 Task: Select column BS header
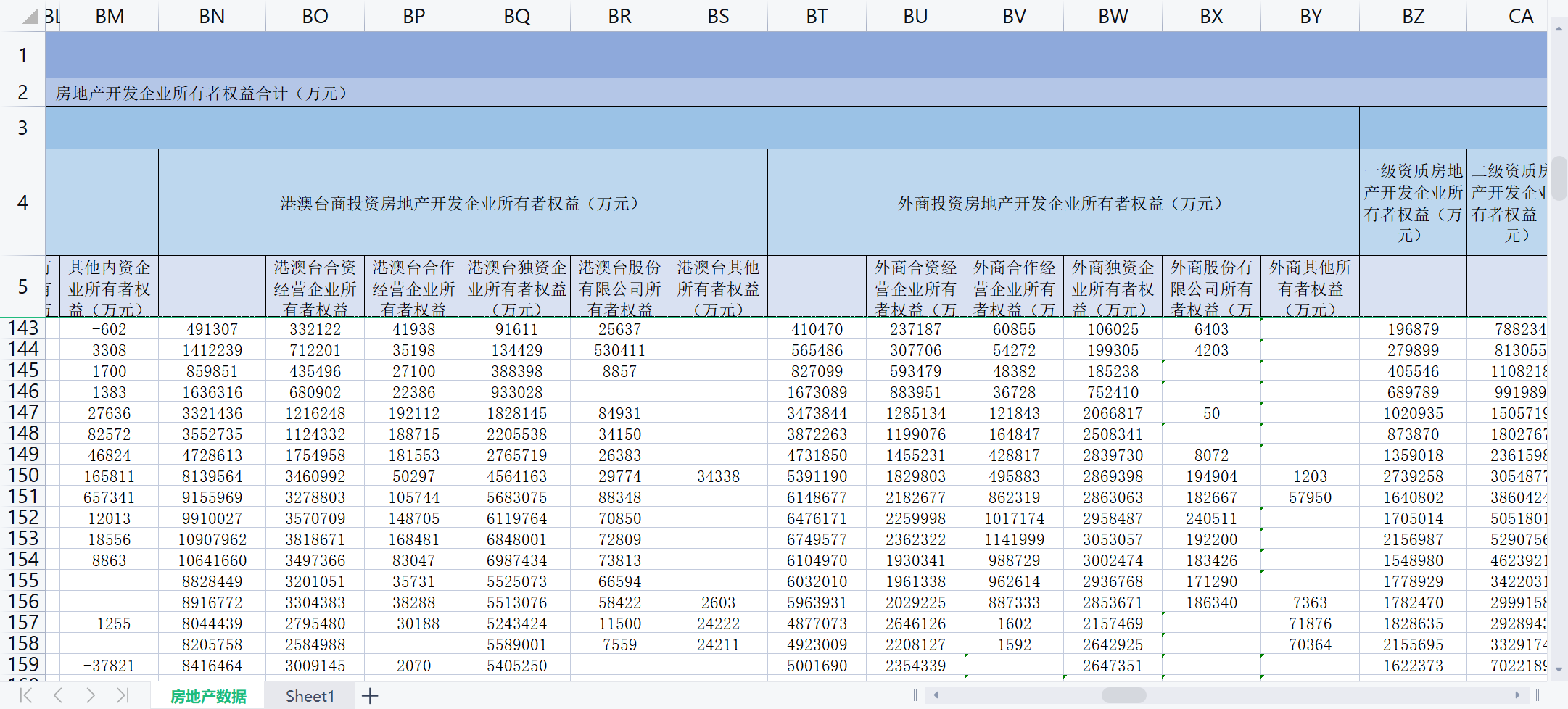pyautogui.click(x=719, y=16)
